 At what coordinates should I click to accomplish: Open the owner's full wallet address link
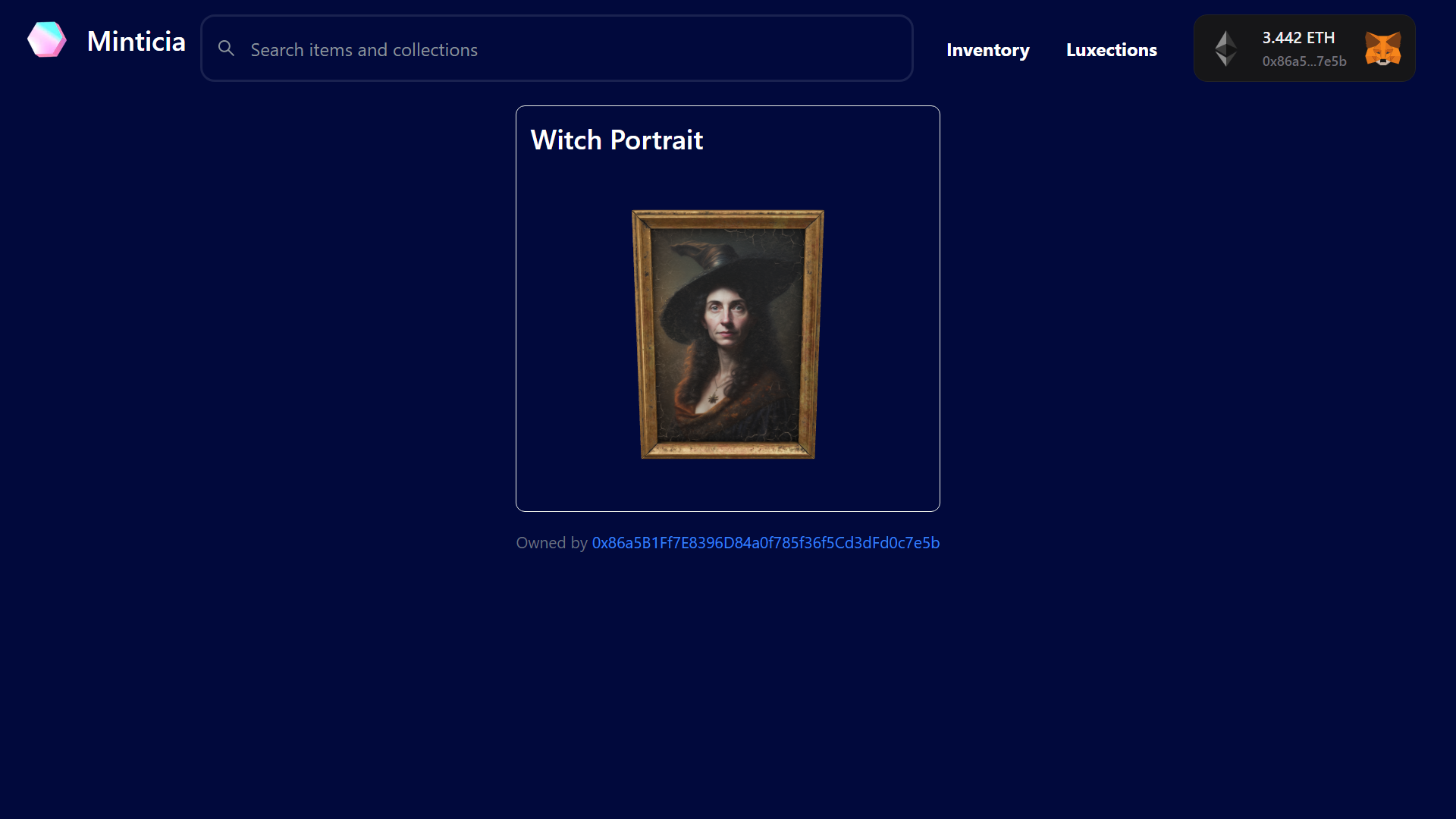click(x=765, y=543)
